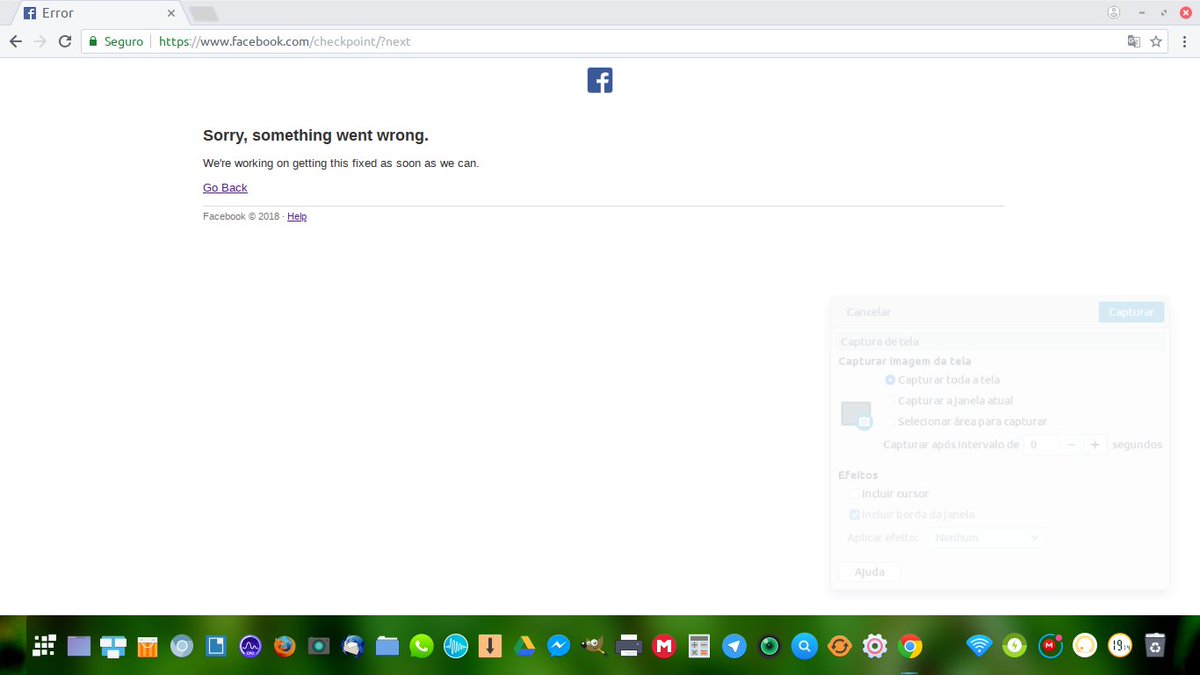Increase capture delay with plus button

tap(1095, 444)
